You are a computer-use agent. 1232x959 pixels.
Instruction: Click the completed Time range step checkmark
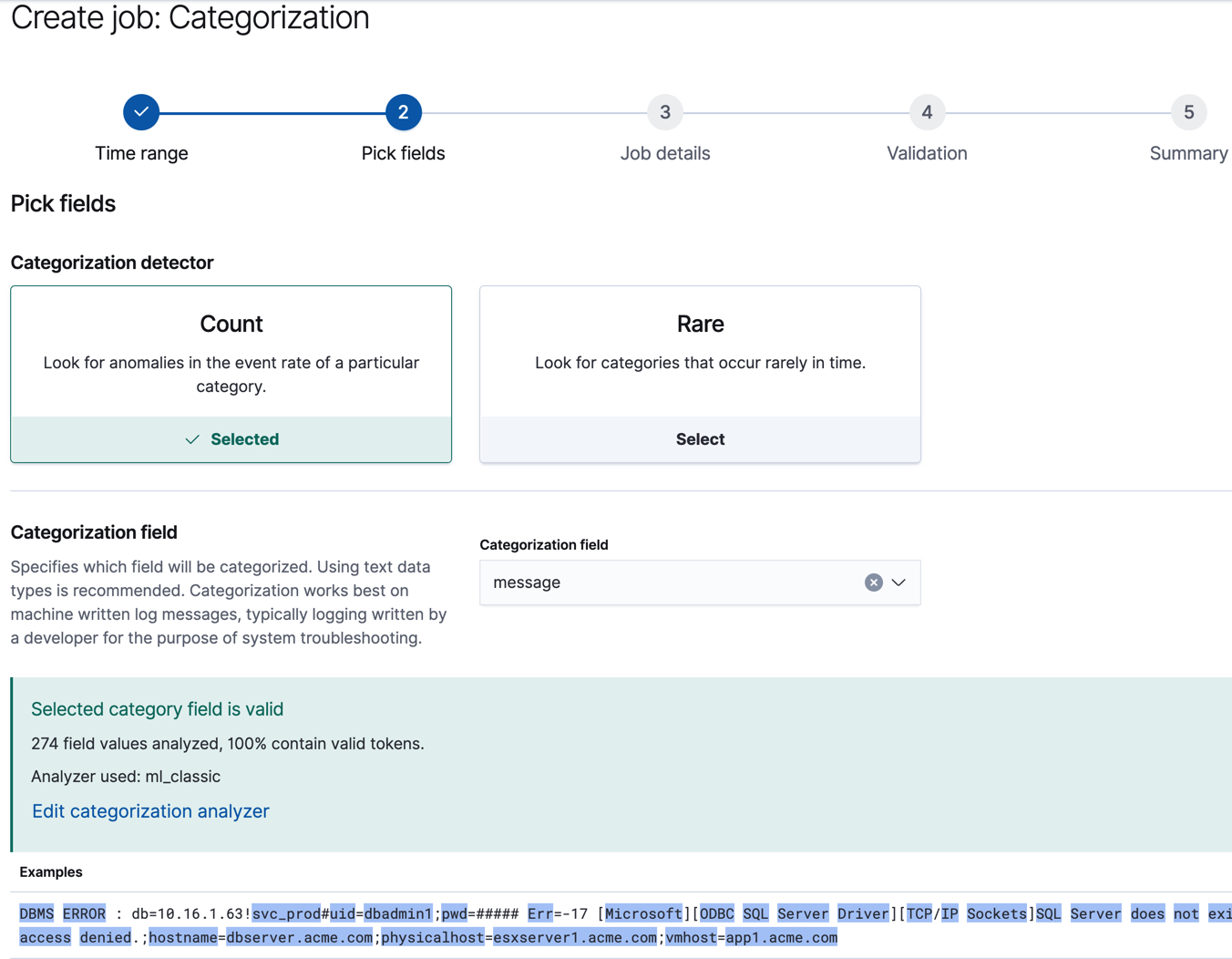click(x=141, y=111)
